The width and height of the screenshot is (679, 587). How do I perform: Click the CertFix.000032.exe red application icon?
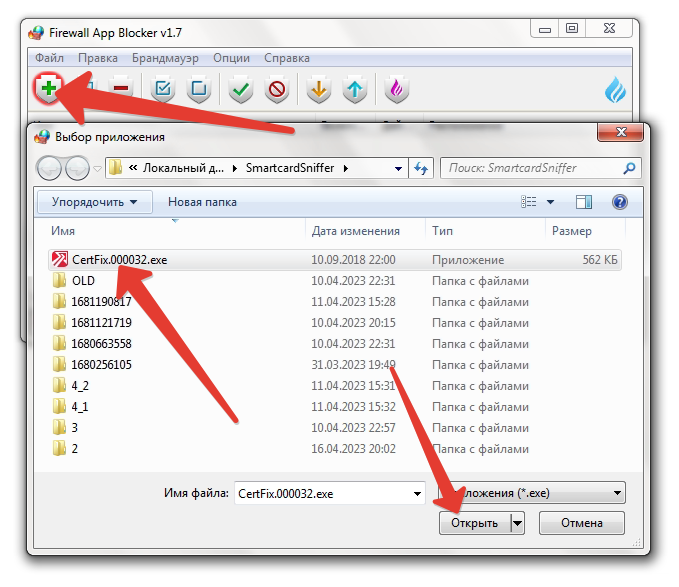point(60,259)
